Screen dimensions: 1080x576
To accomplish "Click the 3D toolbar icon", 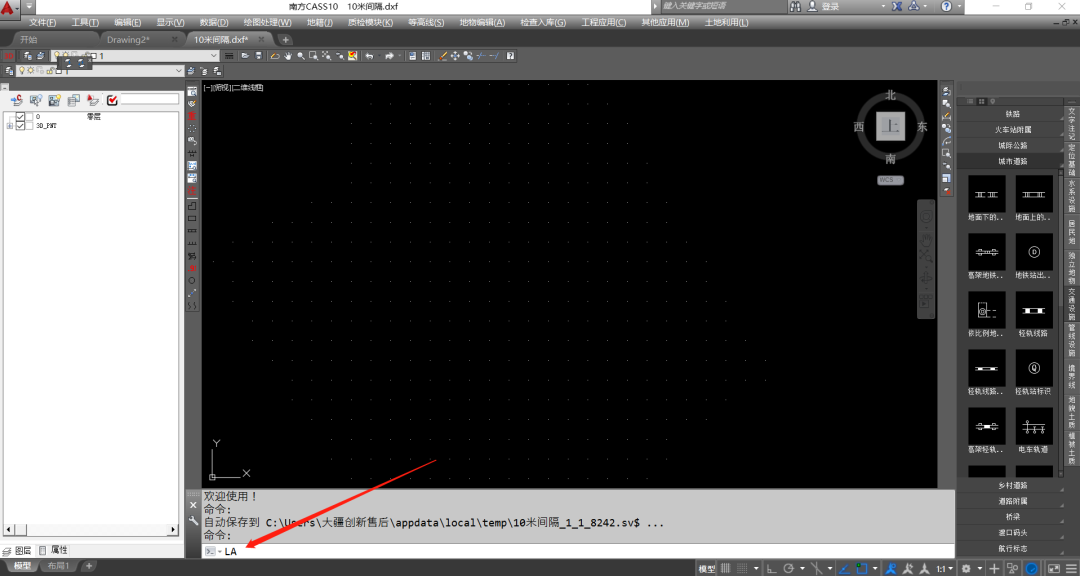I will click(x=10, y=56).
